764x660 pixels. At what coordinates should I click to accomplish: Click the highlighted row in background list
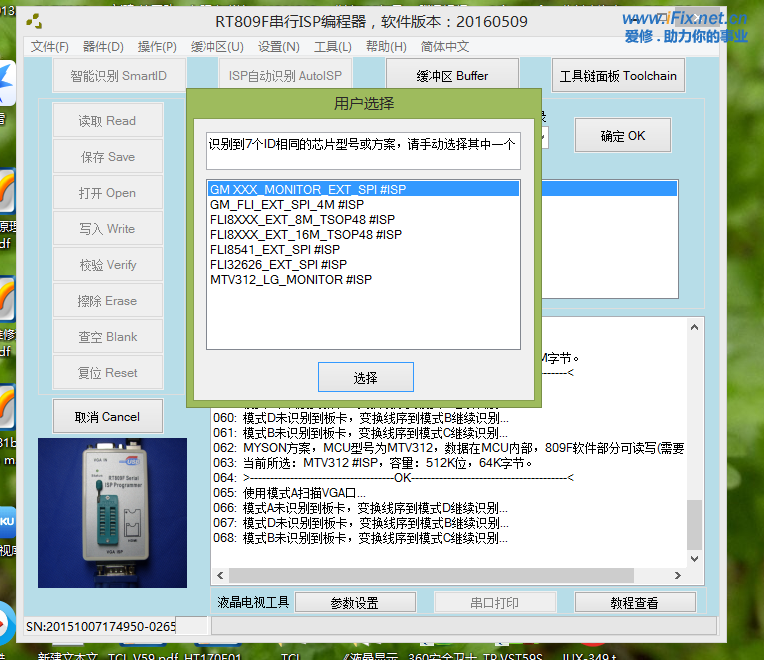[x=610, y=189]
